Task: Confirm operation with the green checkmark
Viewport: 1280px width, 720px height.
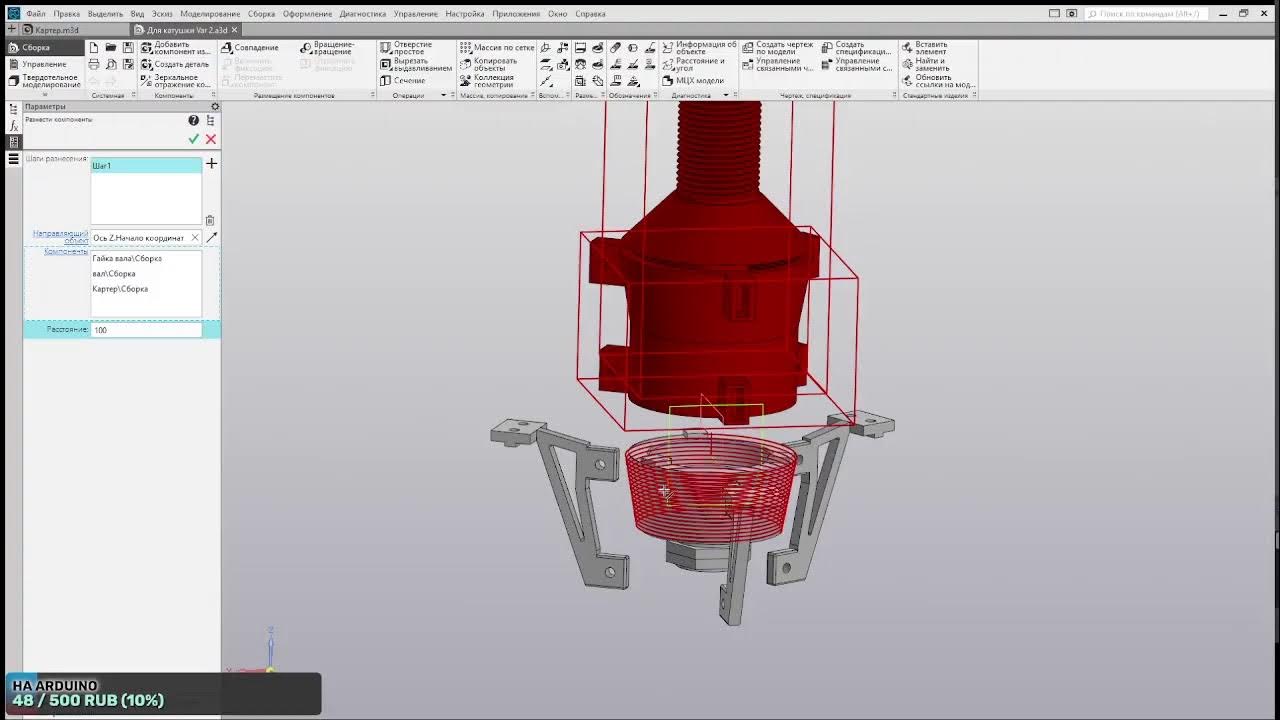Action: pos(194,139)
